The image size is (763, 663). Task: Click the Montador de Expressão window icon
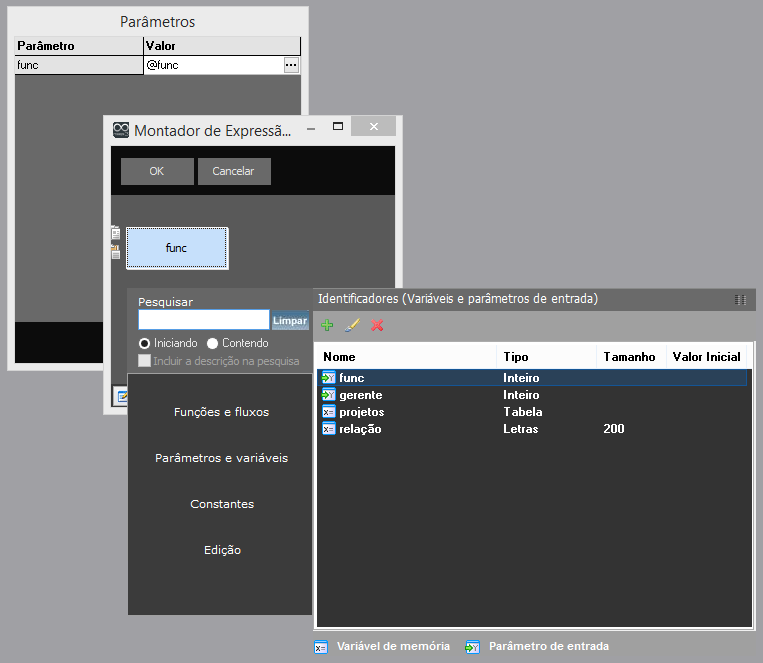121,130
